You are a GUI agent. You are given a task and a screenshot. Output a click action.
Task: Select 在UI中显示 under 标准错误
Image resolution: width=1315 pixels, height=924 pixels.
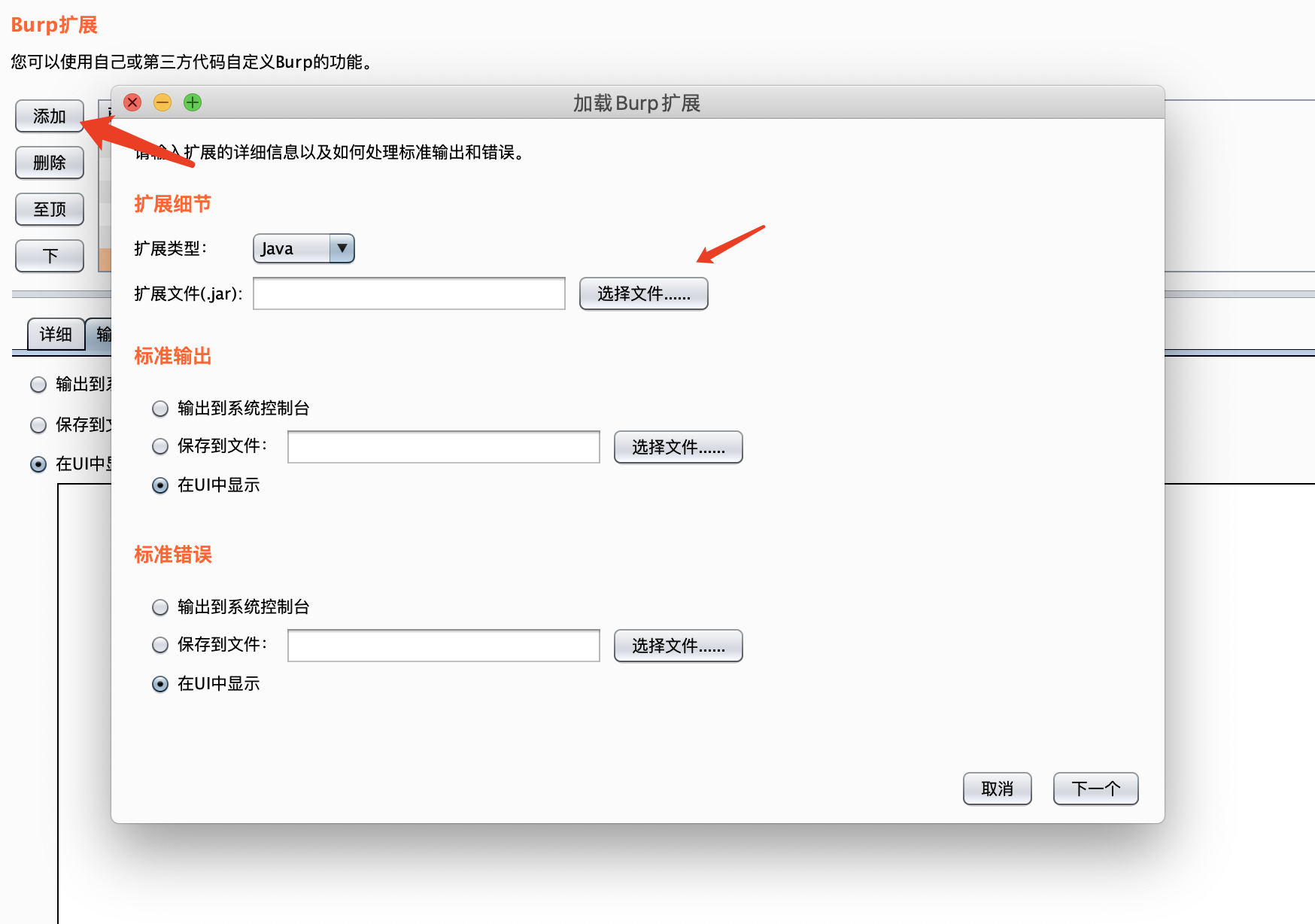point(160,684)
